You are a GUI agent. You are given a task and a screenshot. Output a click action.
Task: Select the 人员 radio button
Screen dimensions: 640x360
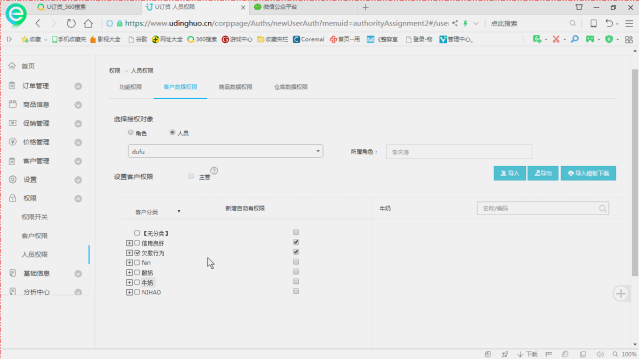(x=172, y=132)
